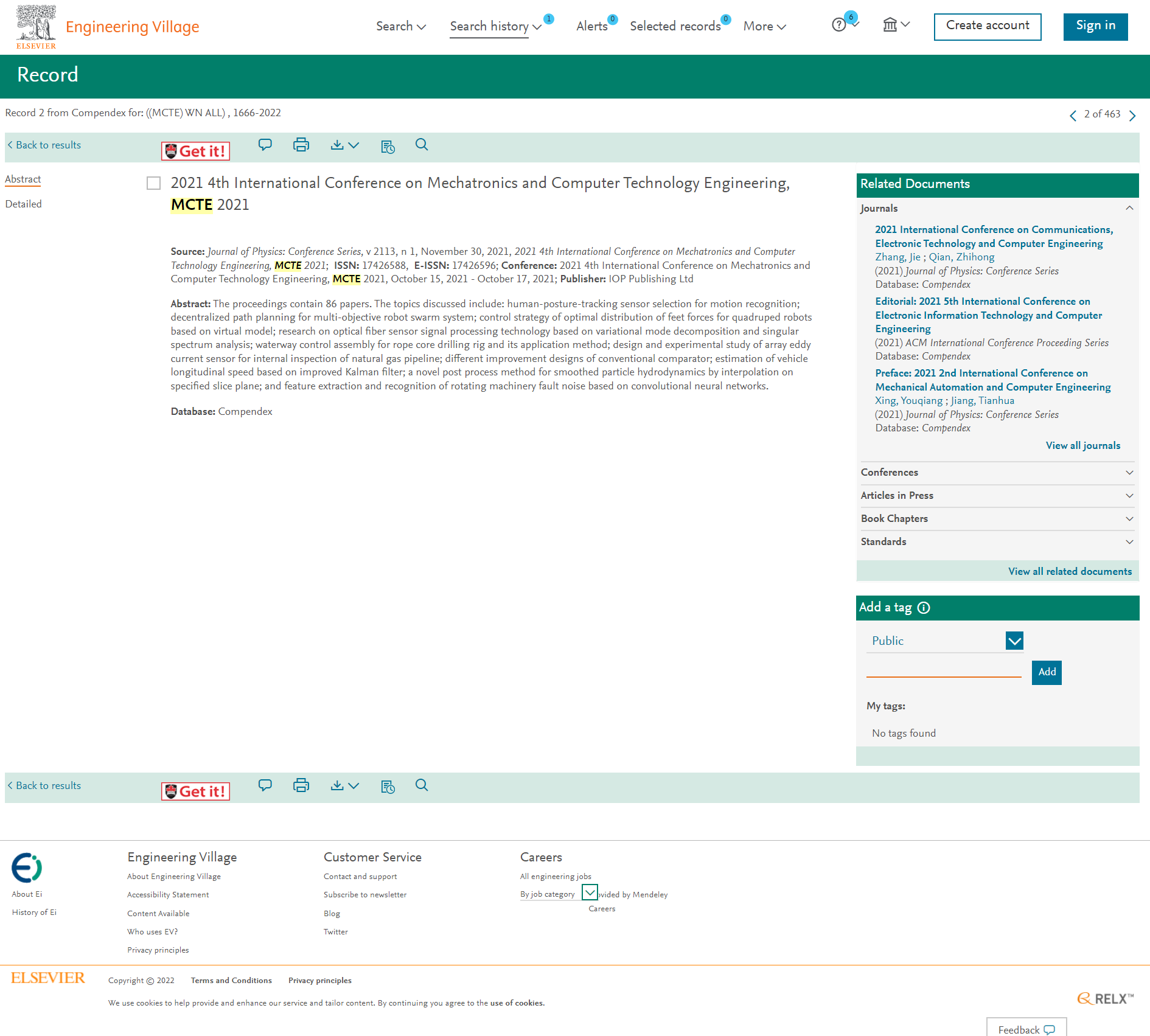Click bottom Back to results link
This screenshot has height=1036, width=1150.
[44, 786]
